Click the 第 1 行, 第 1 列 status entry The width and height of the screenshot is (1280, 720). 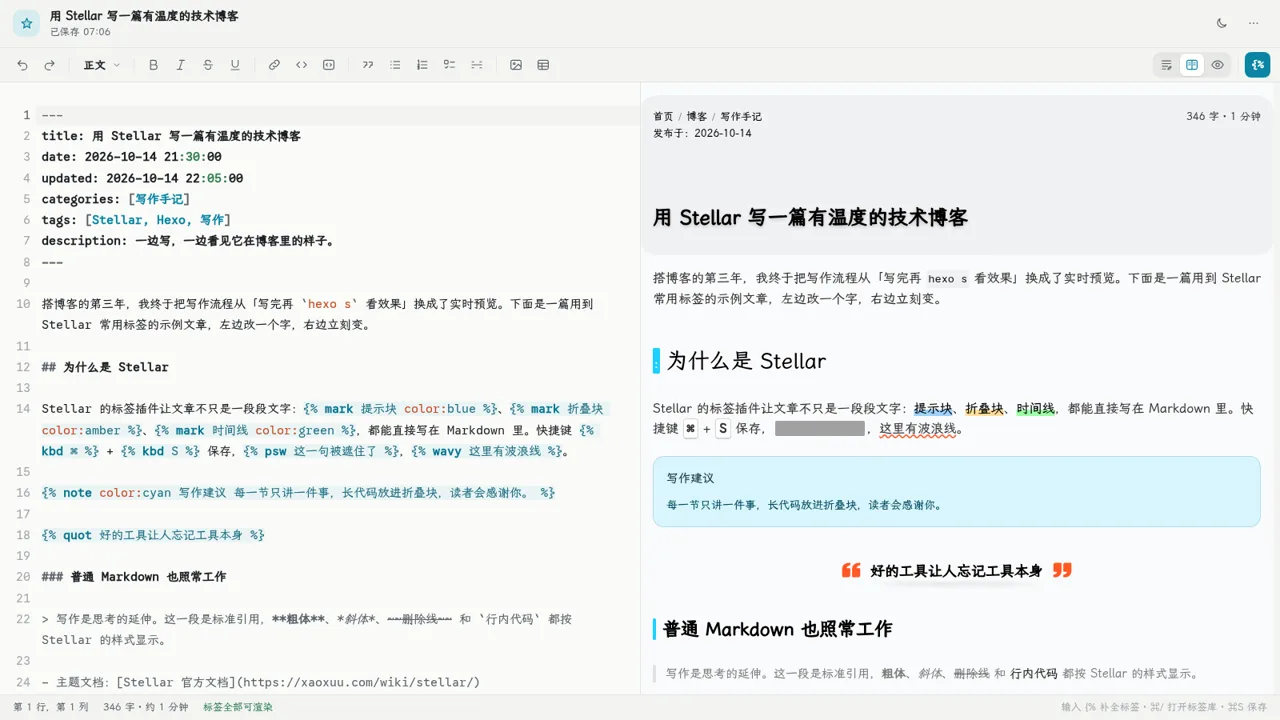pos(51,707)
